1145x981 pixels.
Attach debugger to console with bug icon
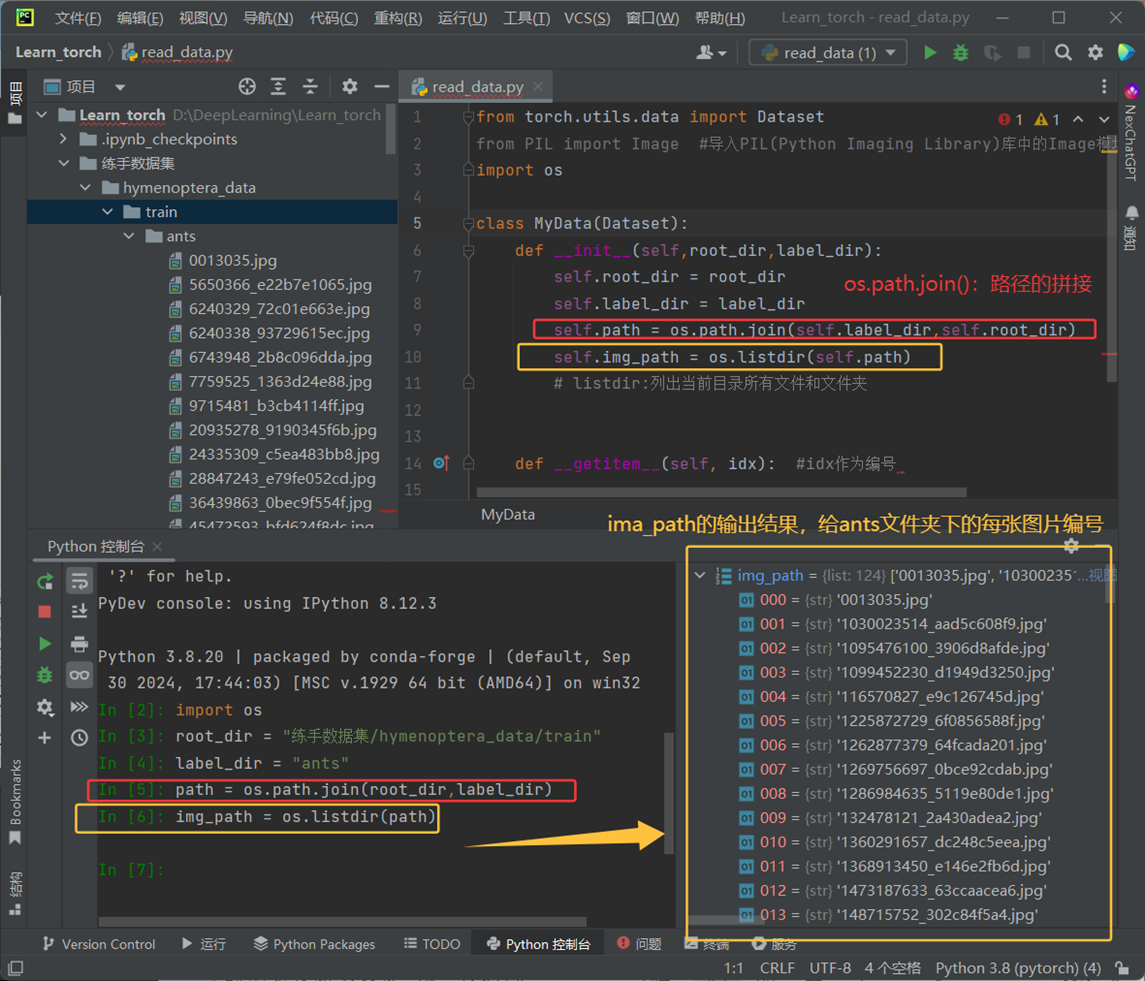[x=45, y=675]
